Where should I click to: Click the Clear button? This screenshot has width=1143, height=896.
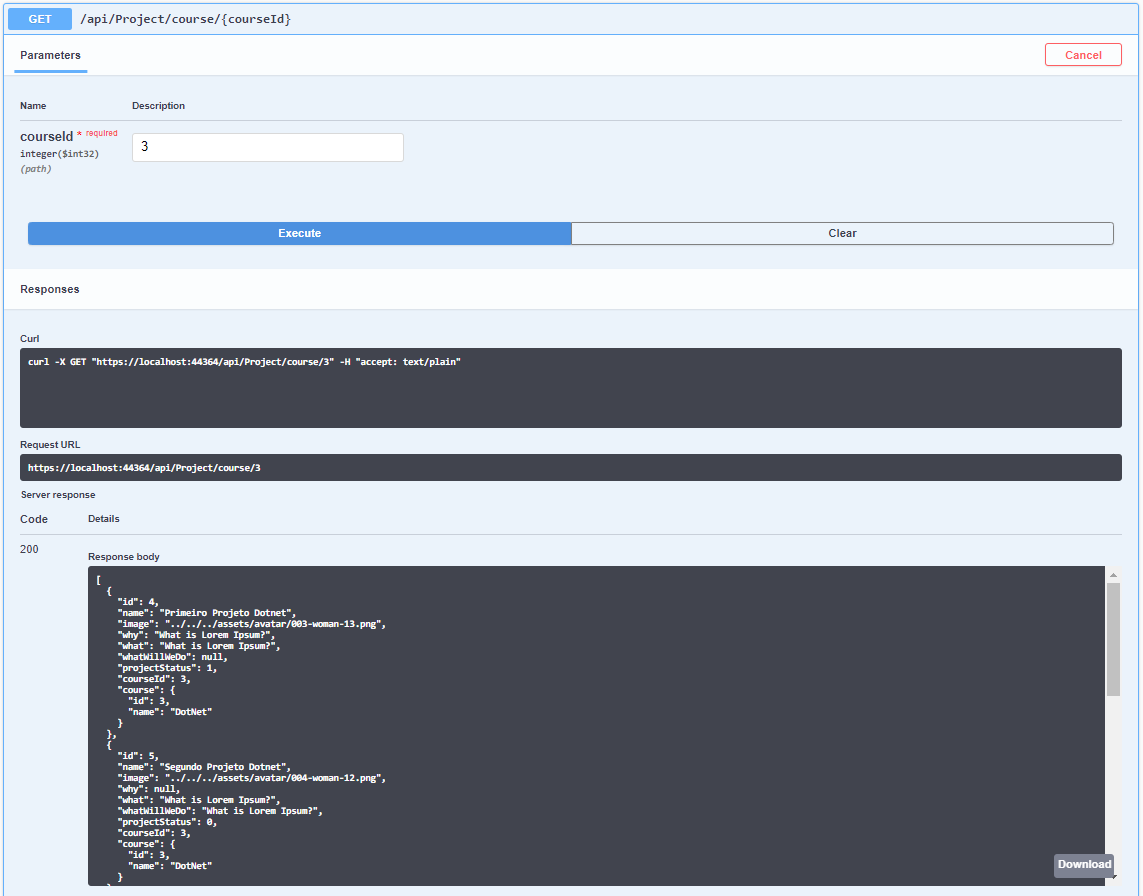click(842, 233)
